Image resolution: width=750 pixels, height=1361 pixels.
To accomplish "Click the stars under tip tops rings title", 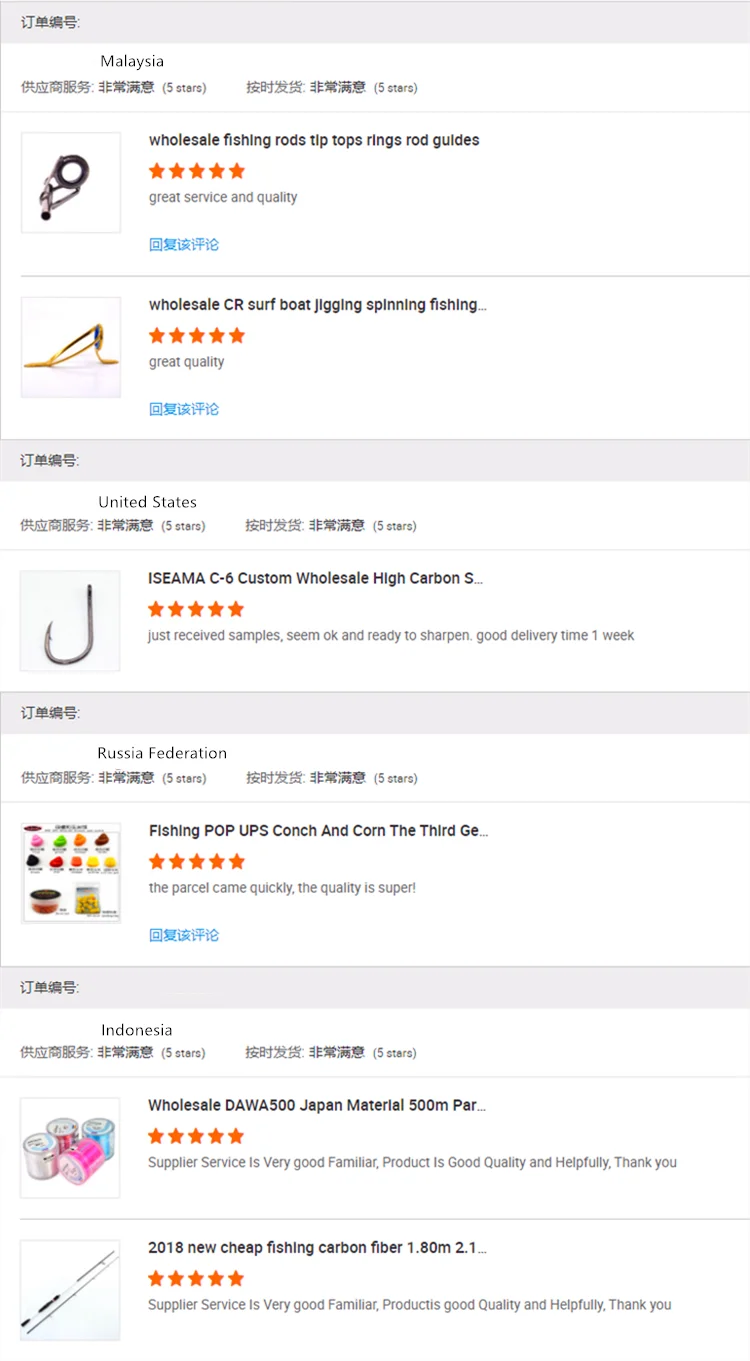I will (197, 171).
